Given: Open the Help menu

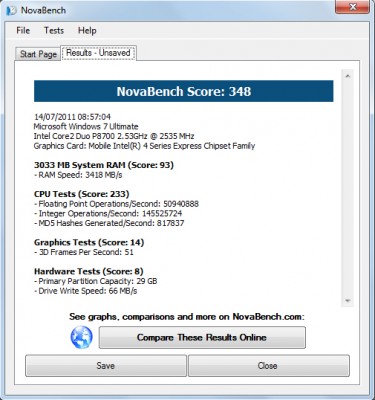Looking at the screenshot, I should (87, 31).
